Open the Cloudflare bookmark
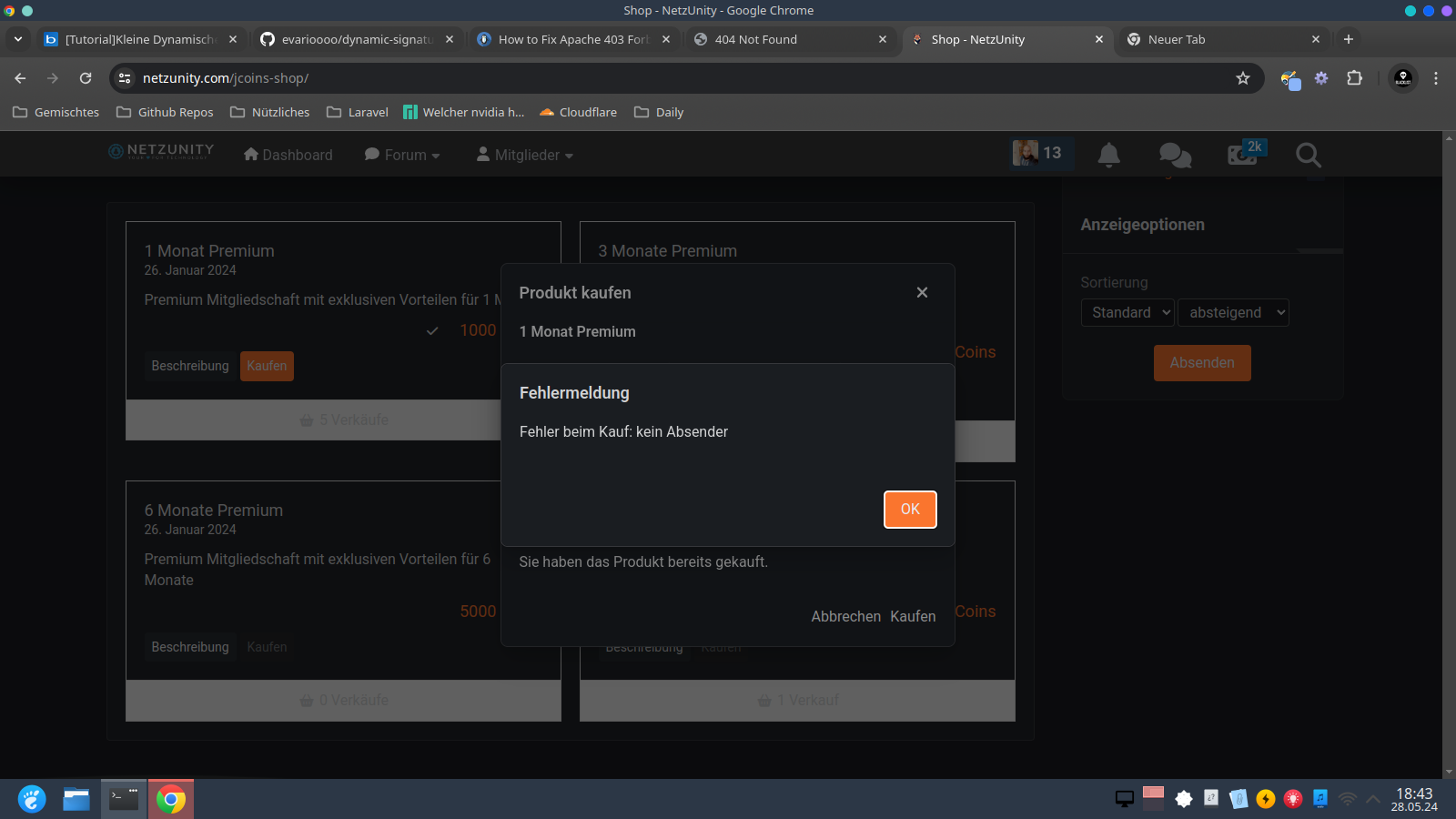Image resolution: width=1456 pixels, height=819 pixels. click(578, 112)
